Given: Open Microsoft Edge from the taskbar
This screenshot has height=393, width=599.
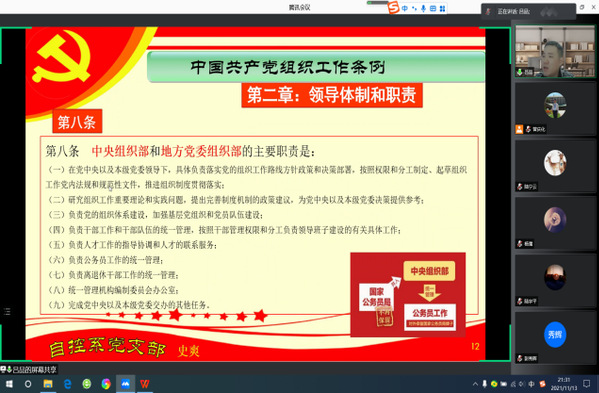Looking at the screenshot, I should click(x=67, y=384).
